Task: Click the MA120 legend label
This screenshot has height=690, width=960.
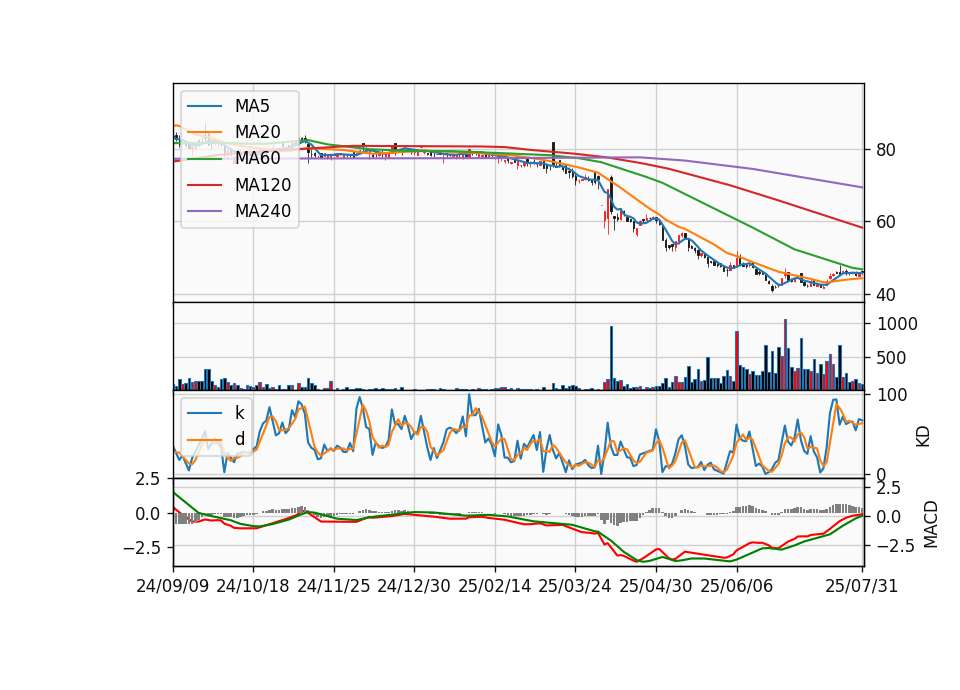Action: point(263,185)
